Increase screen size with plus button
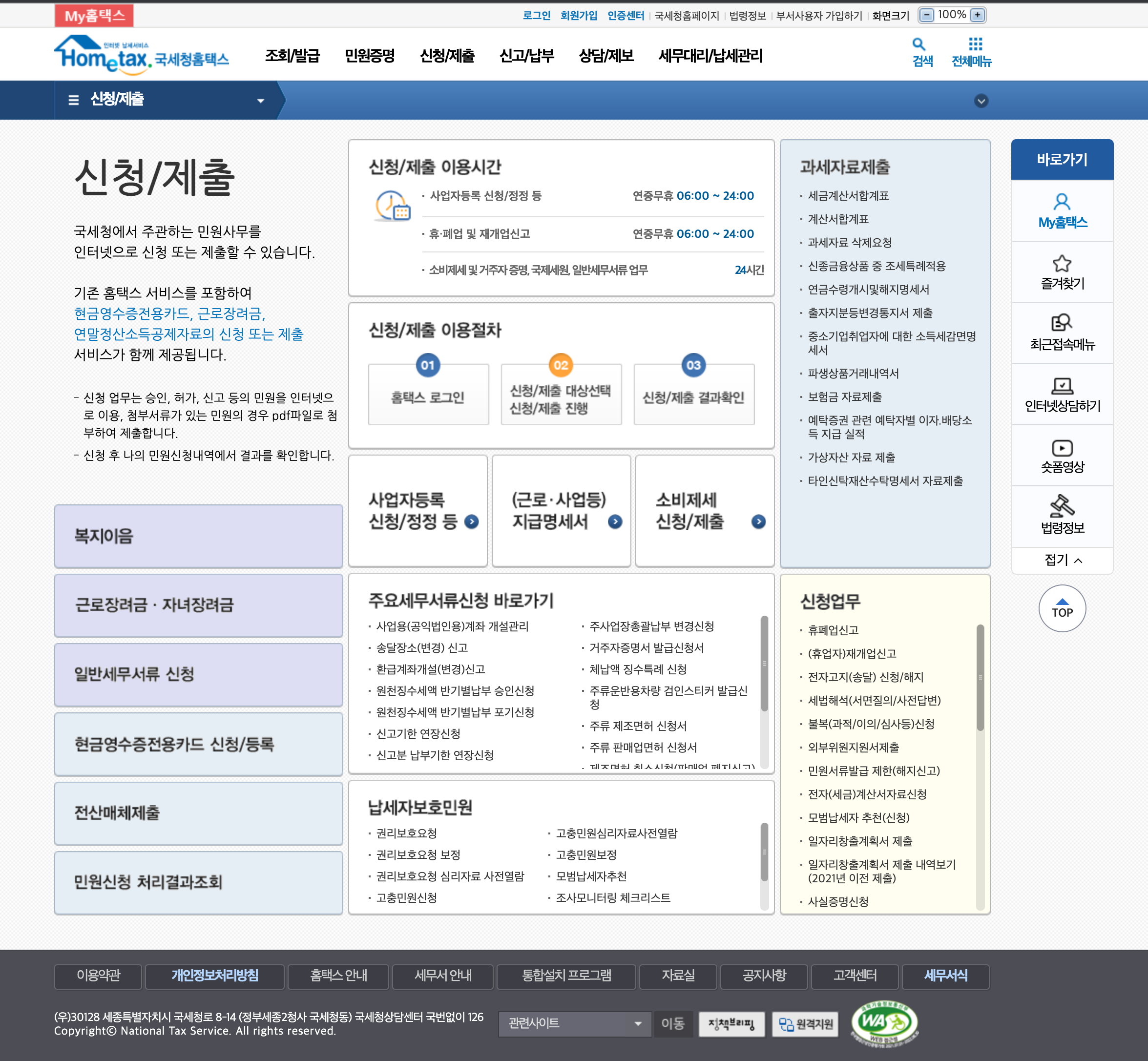This screenshot has height=1061, width=1148. point(977,16)
